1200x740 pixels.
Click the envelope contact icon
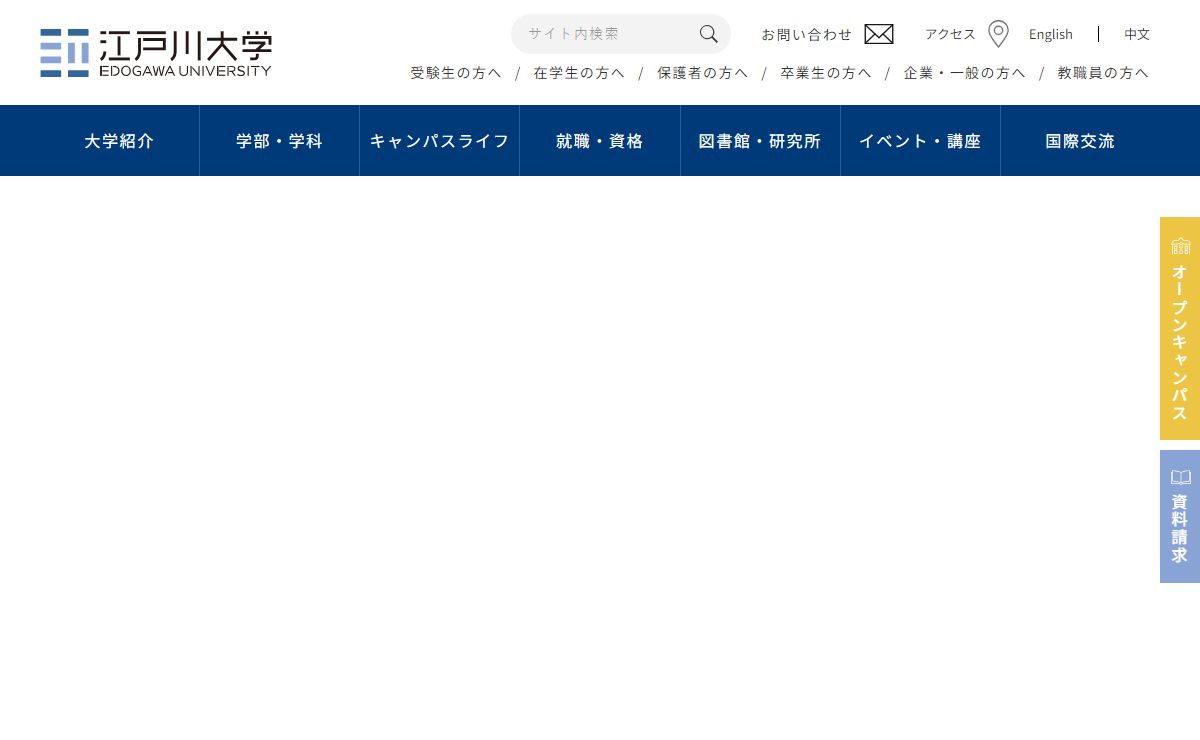(879, 34)
